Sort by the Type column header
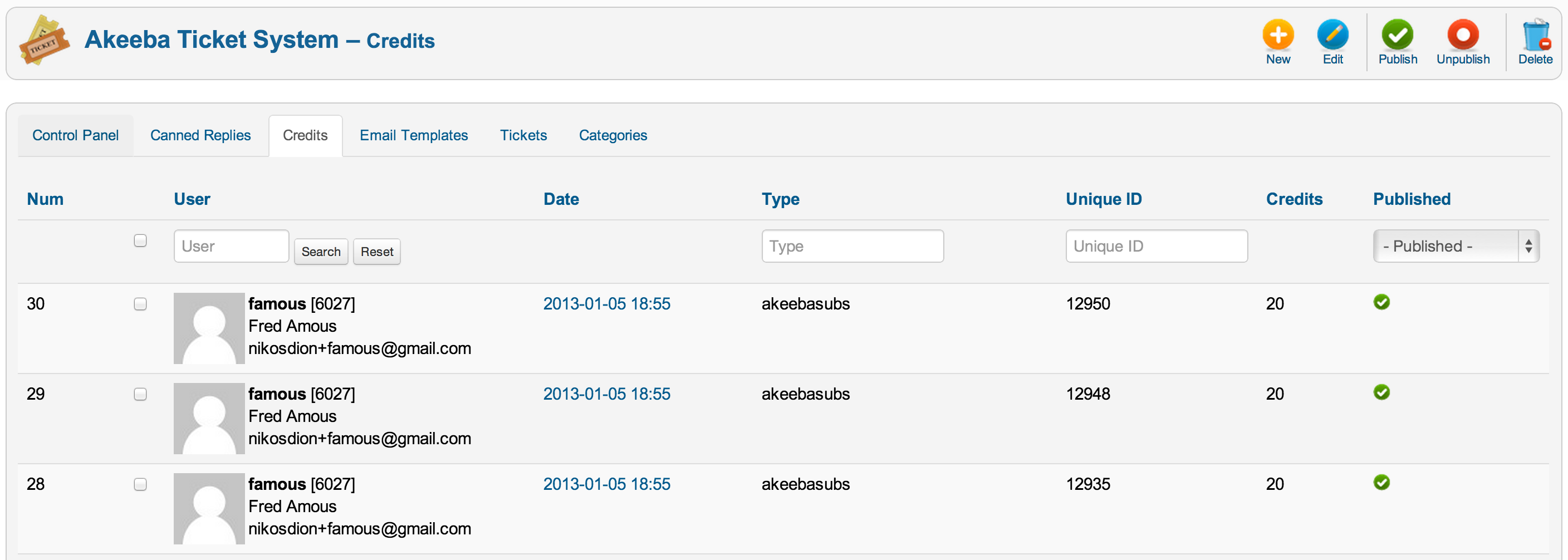The width and height of the screenshot is (1568, 560). (x=780, y=199)
